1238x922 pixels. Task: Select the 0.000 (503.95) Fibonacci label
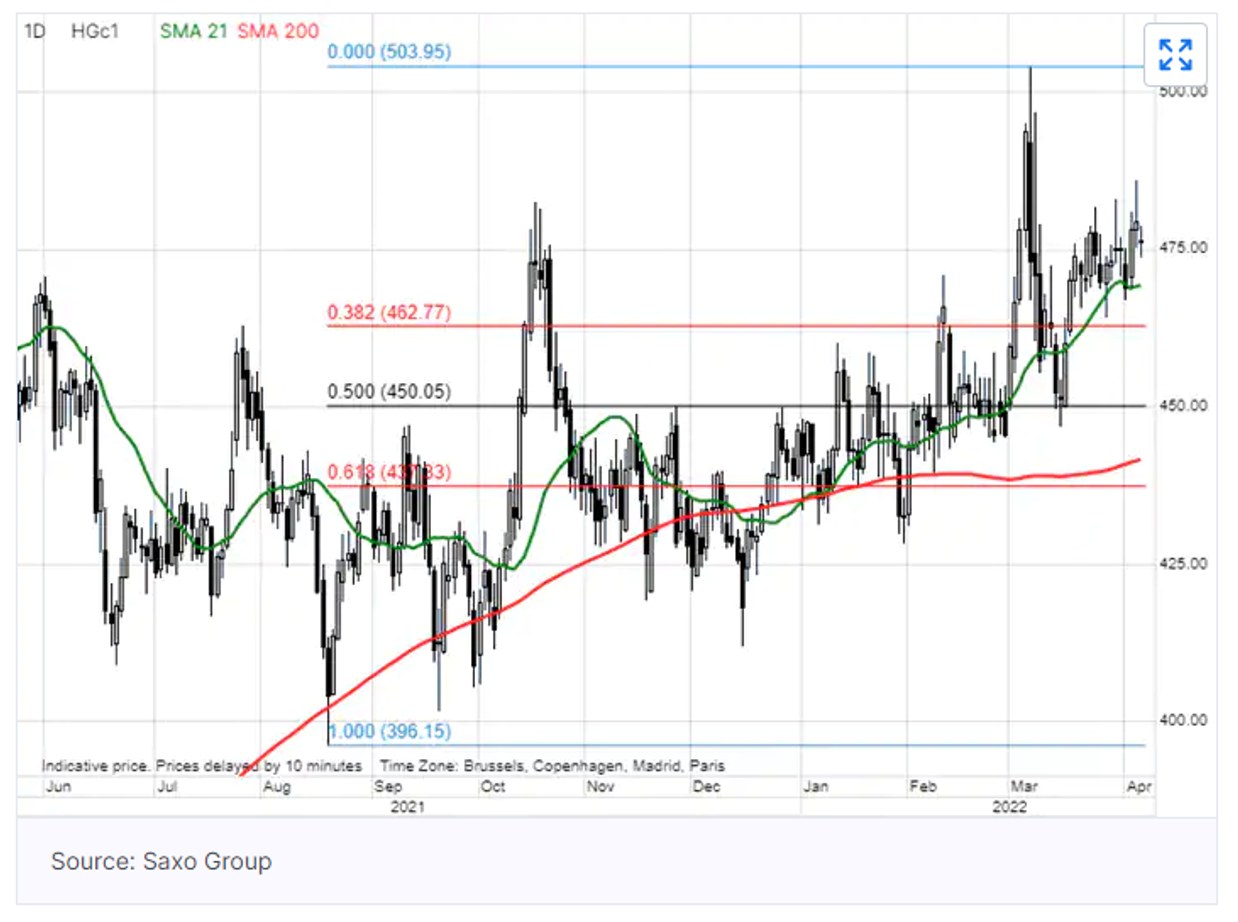[389, 52]
